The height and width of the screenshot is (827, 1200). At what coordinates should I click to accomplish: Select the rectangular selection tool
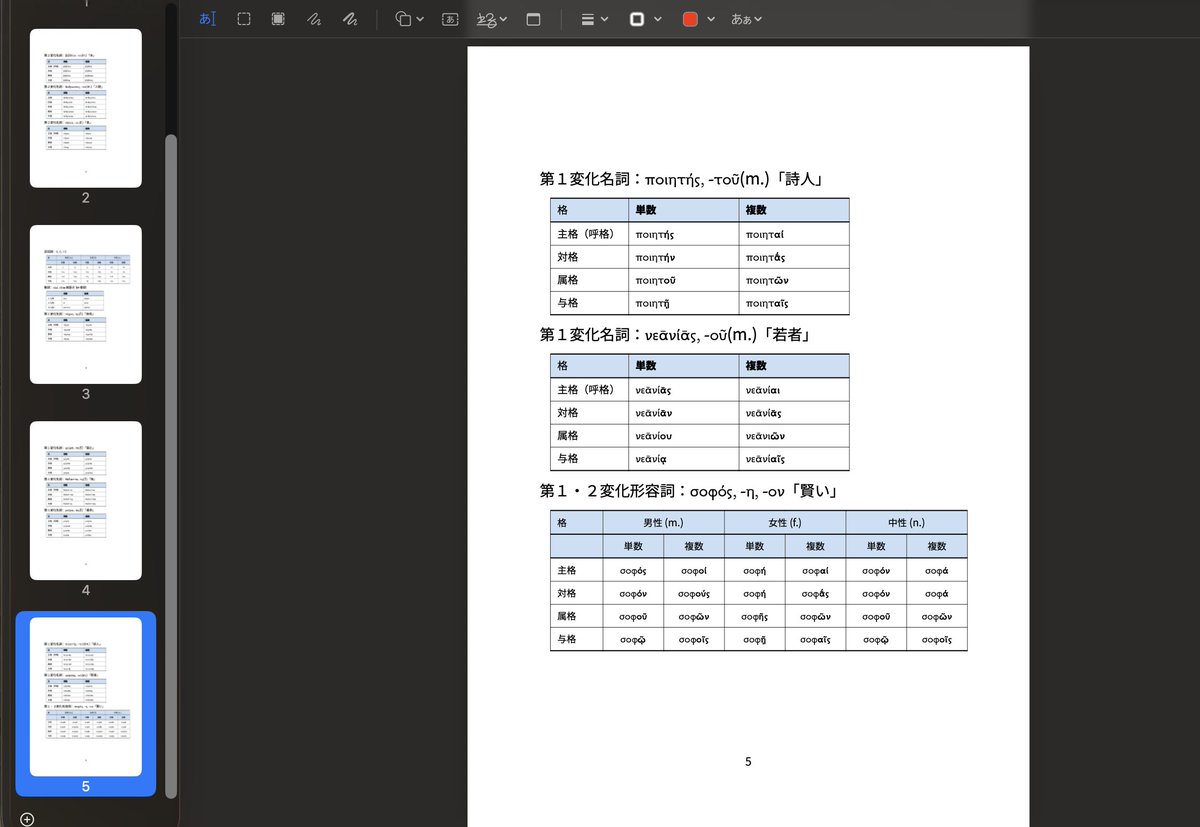tap(244, 19)
